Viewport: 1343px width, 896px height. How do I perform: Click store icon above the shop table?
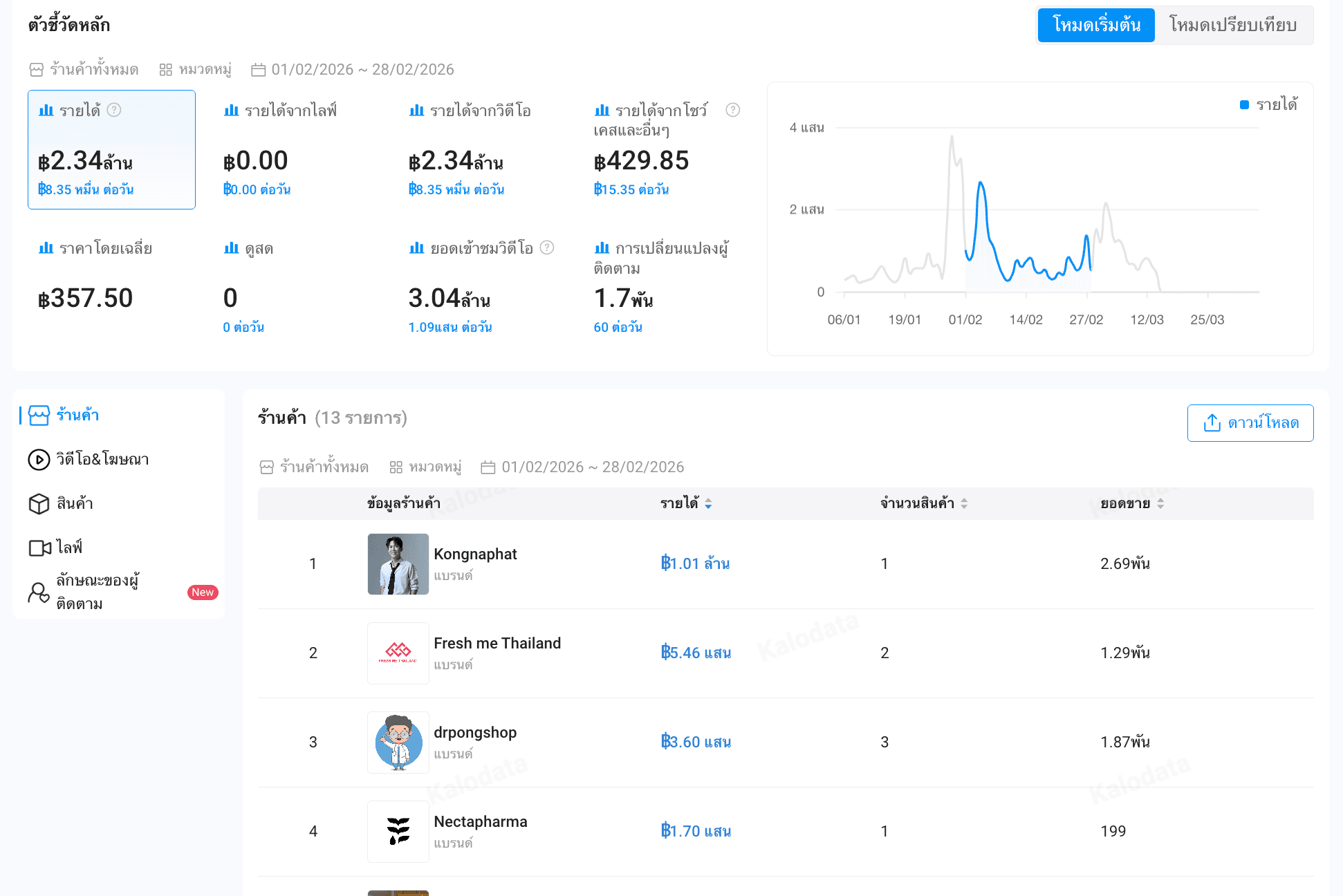coord(267,467)
